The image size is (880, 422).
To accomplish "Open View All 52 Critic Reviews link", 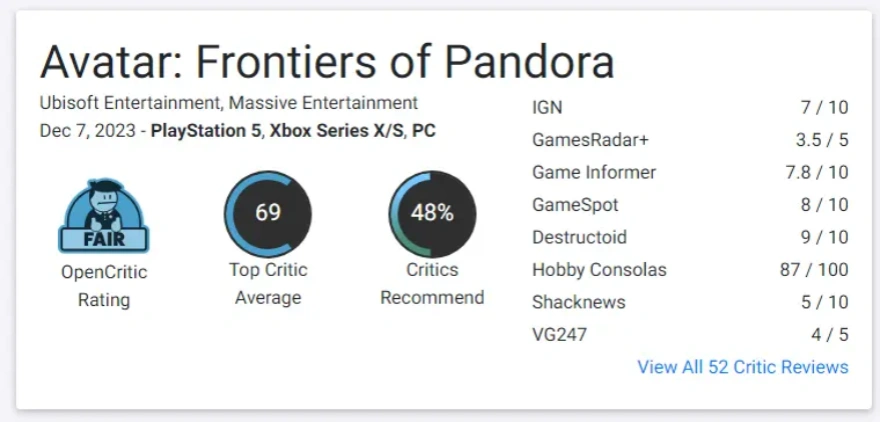I will (742, 367).
